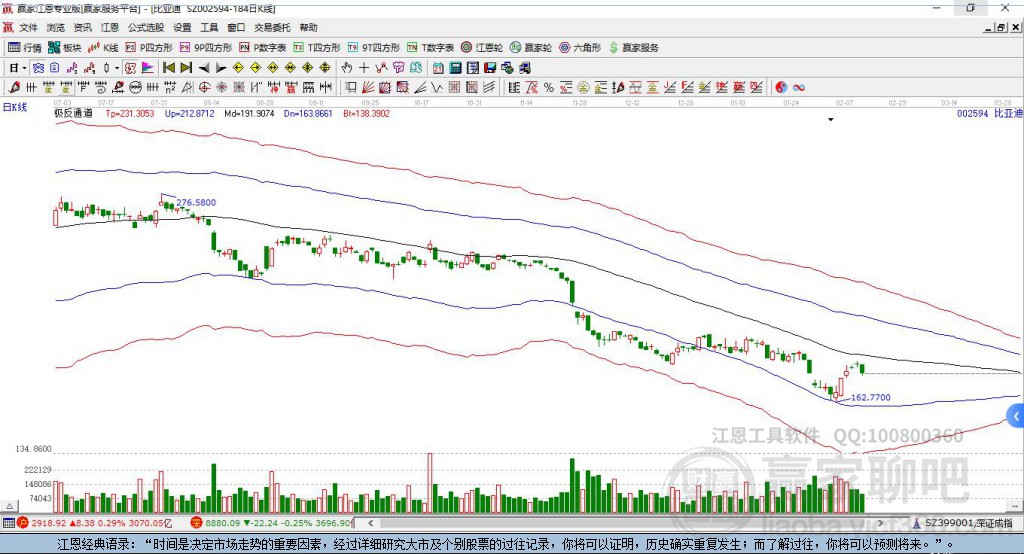Open the calendar icon in toolbar

438,68
